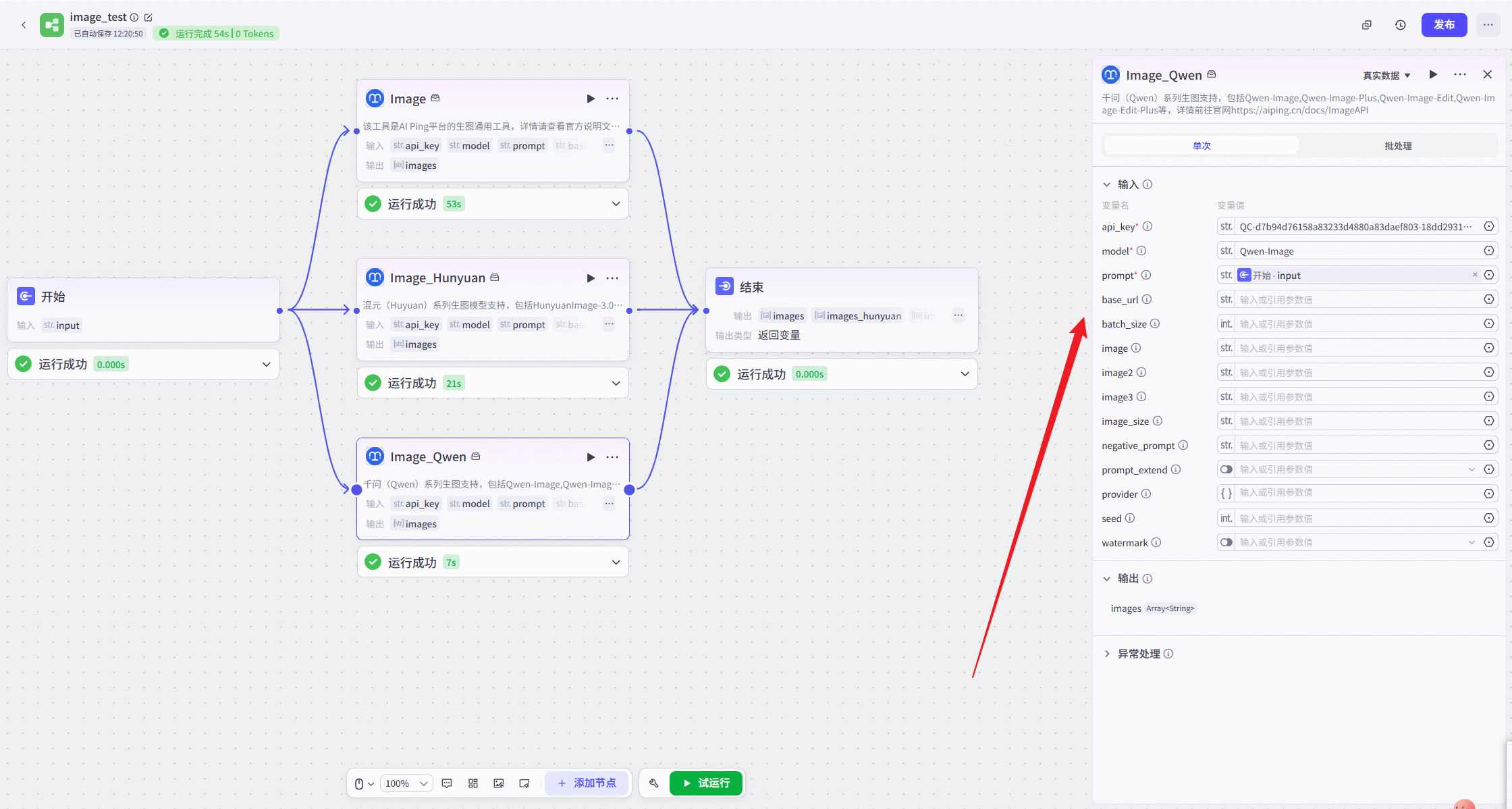This screenshot has height=809, width=1512.
Task: Expand the Image_Qwen 运行成功 7s result
Action: click(616, 563)
